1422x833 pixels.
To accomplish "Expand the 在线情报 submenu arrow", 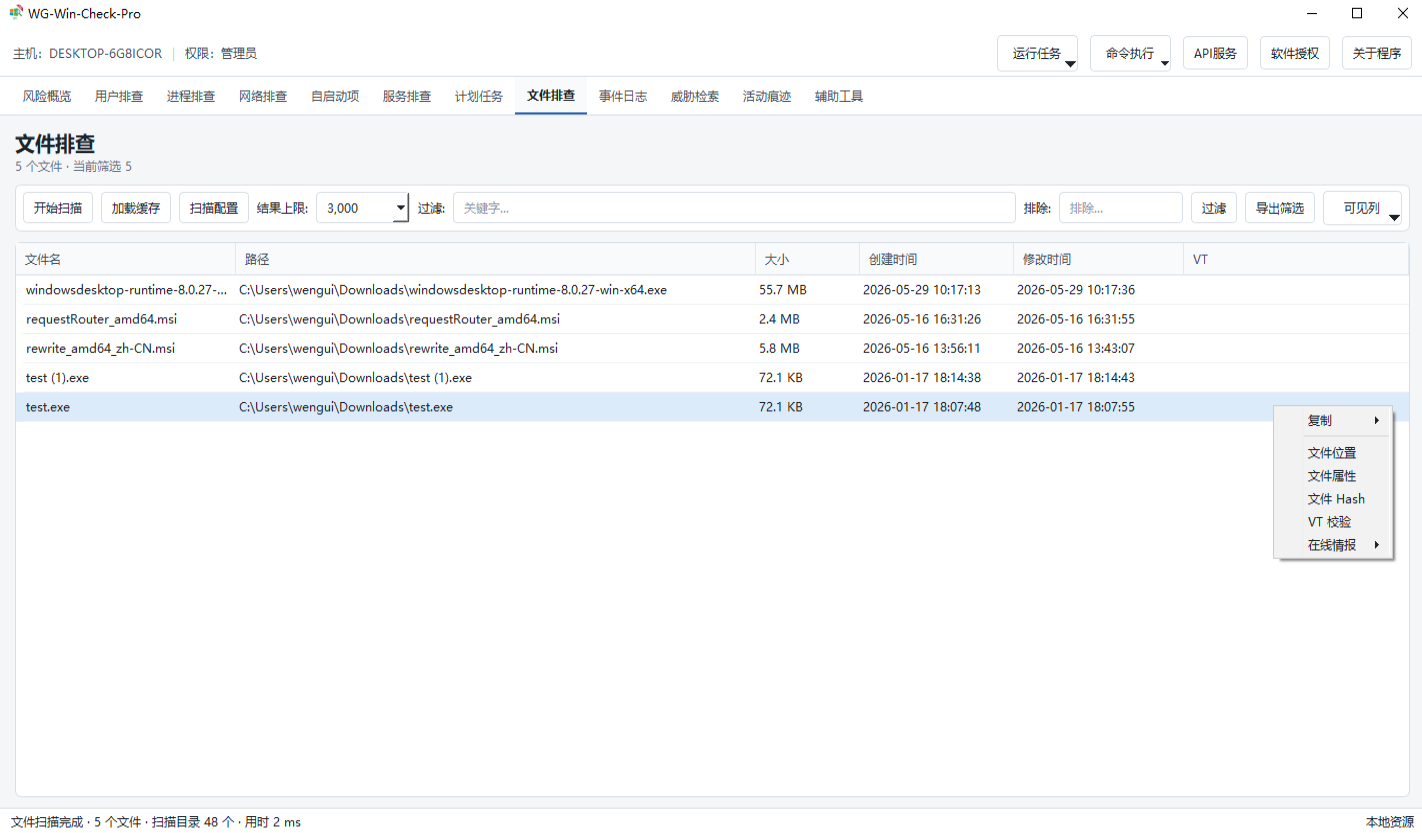I will click(x=1377, y=545).
